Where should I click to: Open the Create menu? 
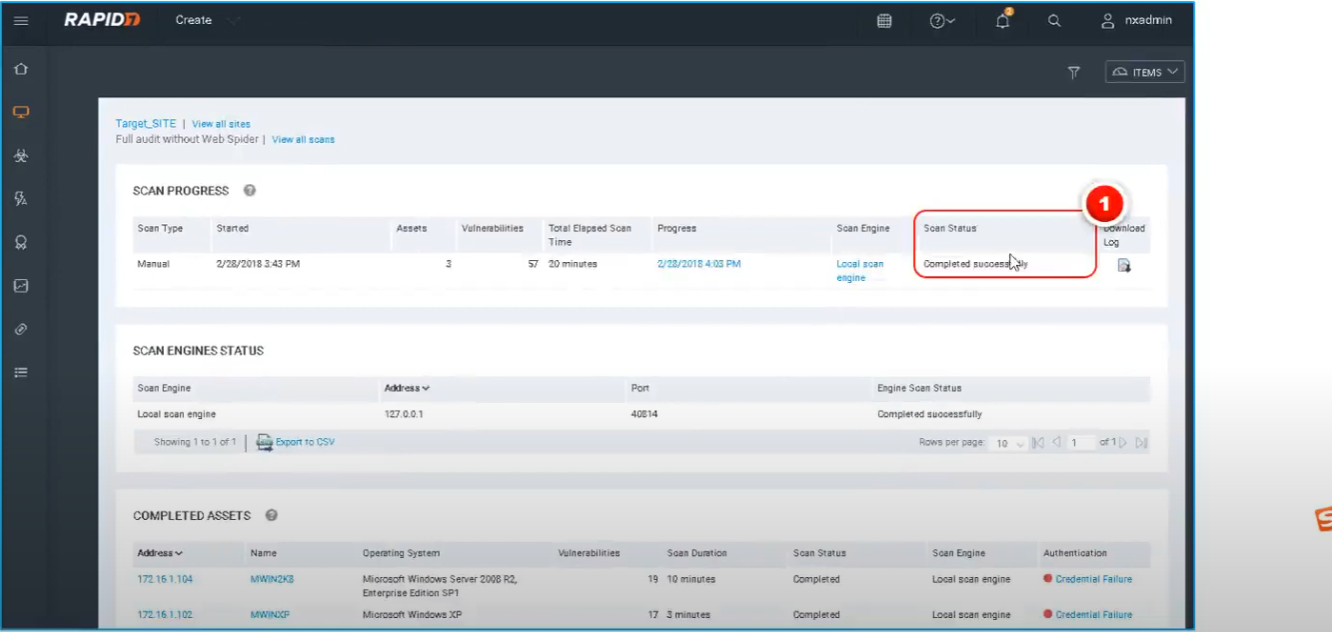click(x=207, y=20)
